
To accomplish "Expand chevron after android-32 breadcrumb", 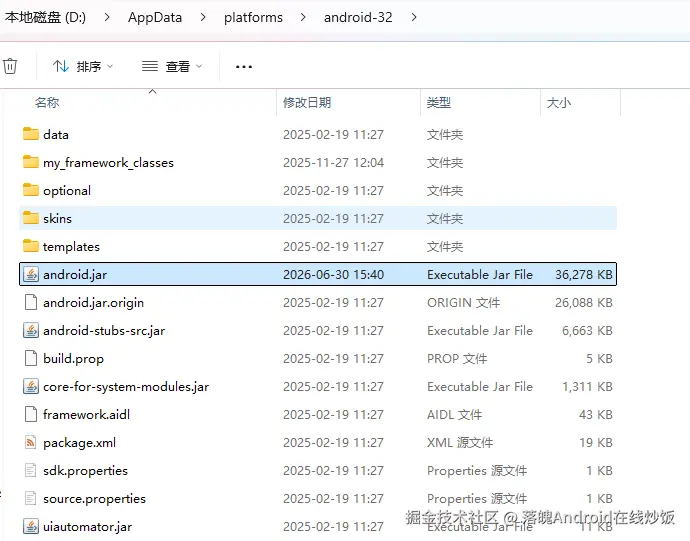I will (414, 17).
